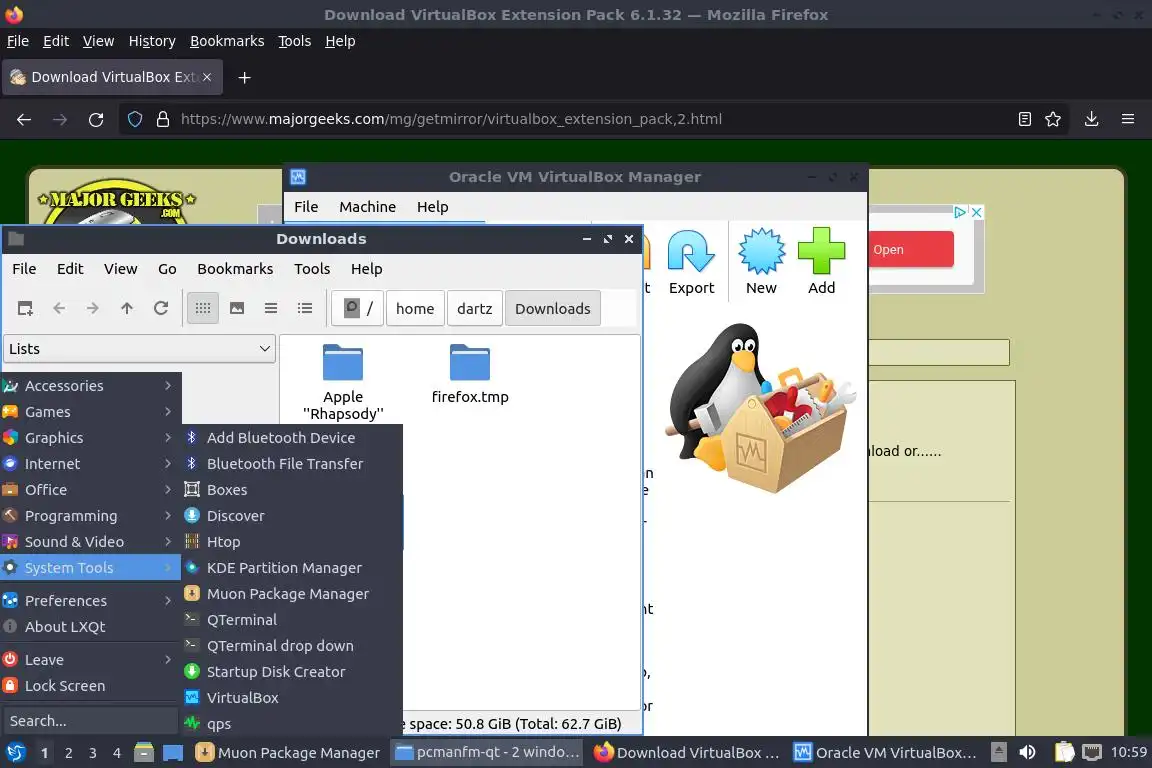
Task: Click About LXQt in the menu
Action: pyautogui.click(x=90, y=627)
